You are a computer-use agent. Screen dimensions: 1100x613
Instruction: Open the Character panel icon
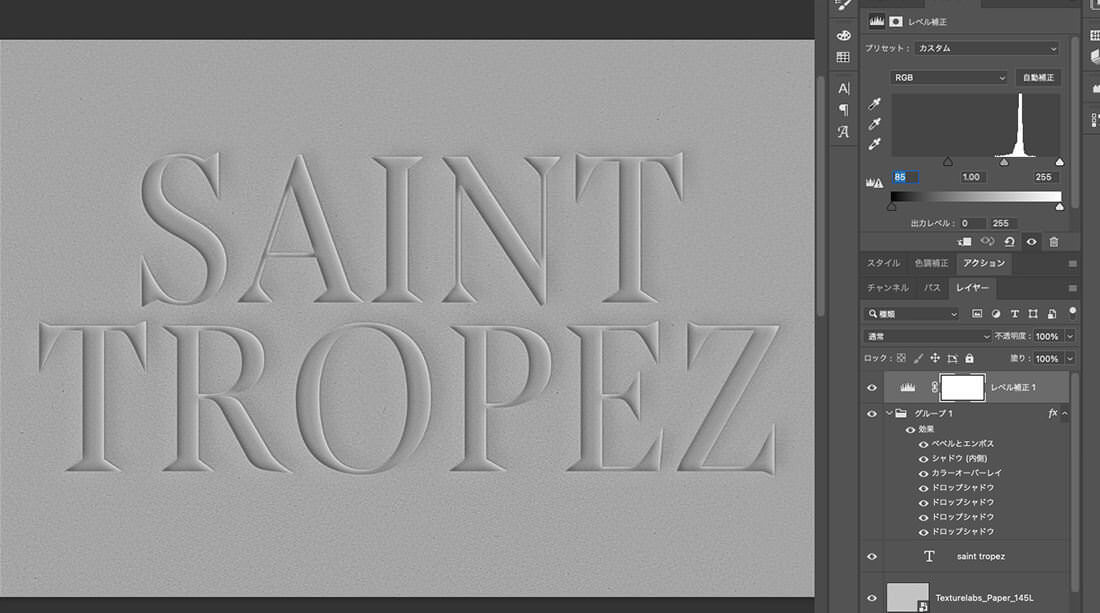[843, 88]
